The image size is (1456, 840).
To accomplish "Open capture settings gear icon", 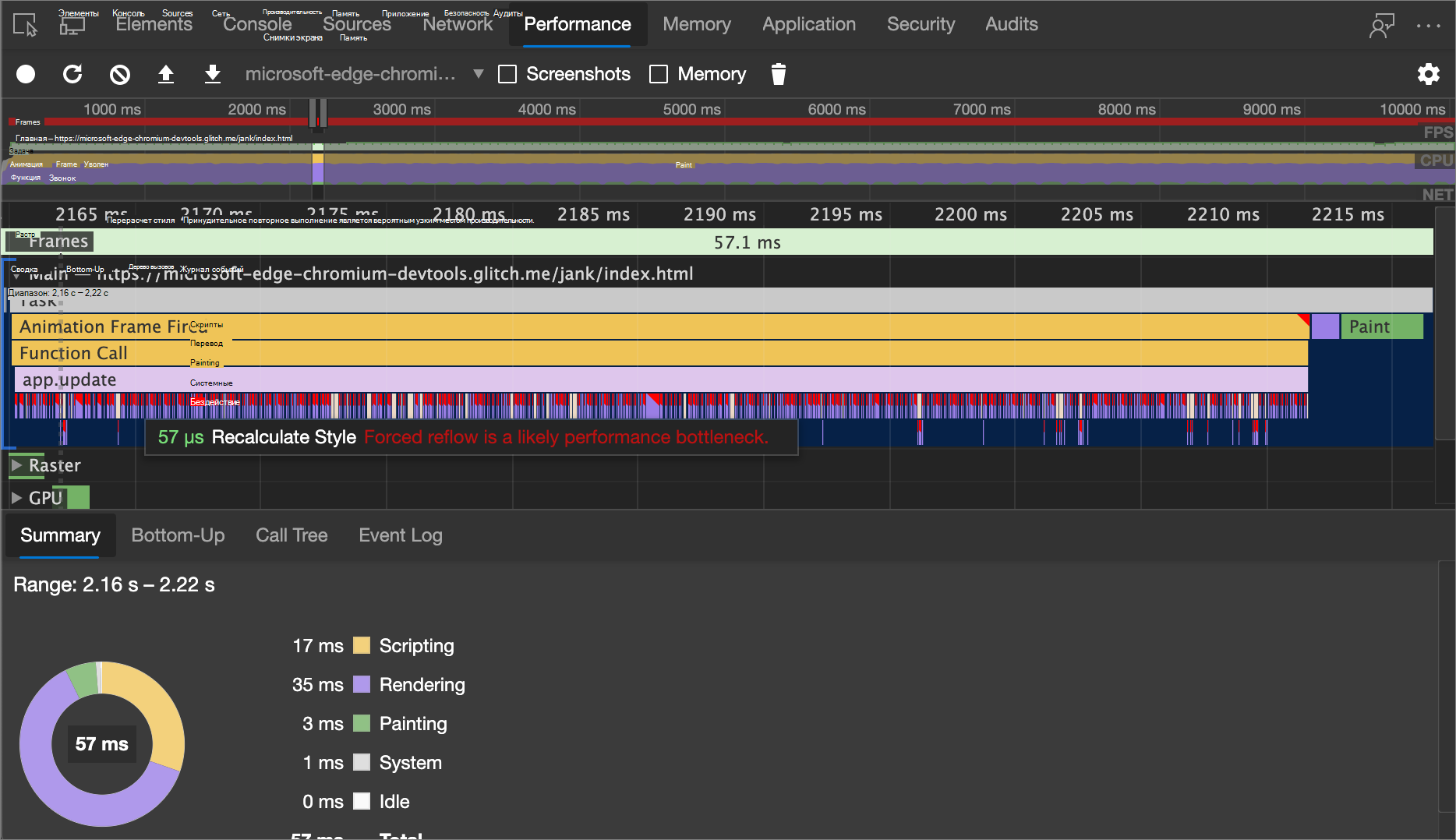I will [x=1428, y=74].
